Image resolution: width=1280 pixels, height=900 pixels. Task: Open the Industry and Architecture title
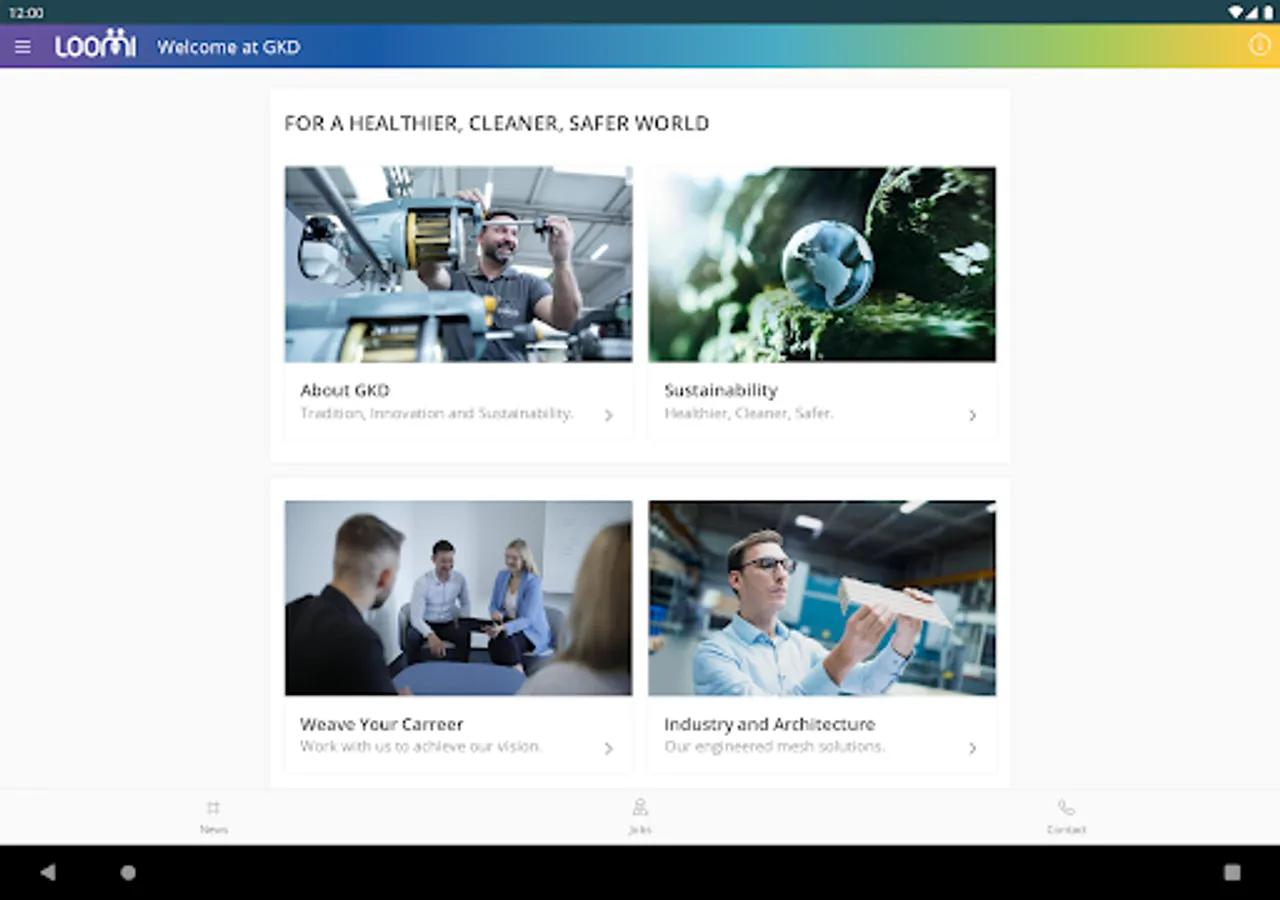pyautogui.click(x=770, y=724)
